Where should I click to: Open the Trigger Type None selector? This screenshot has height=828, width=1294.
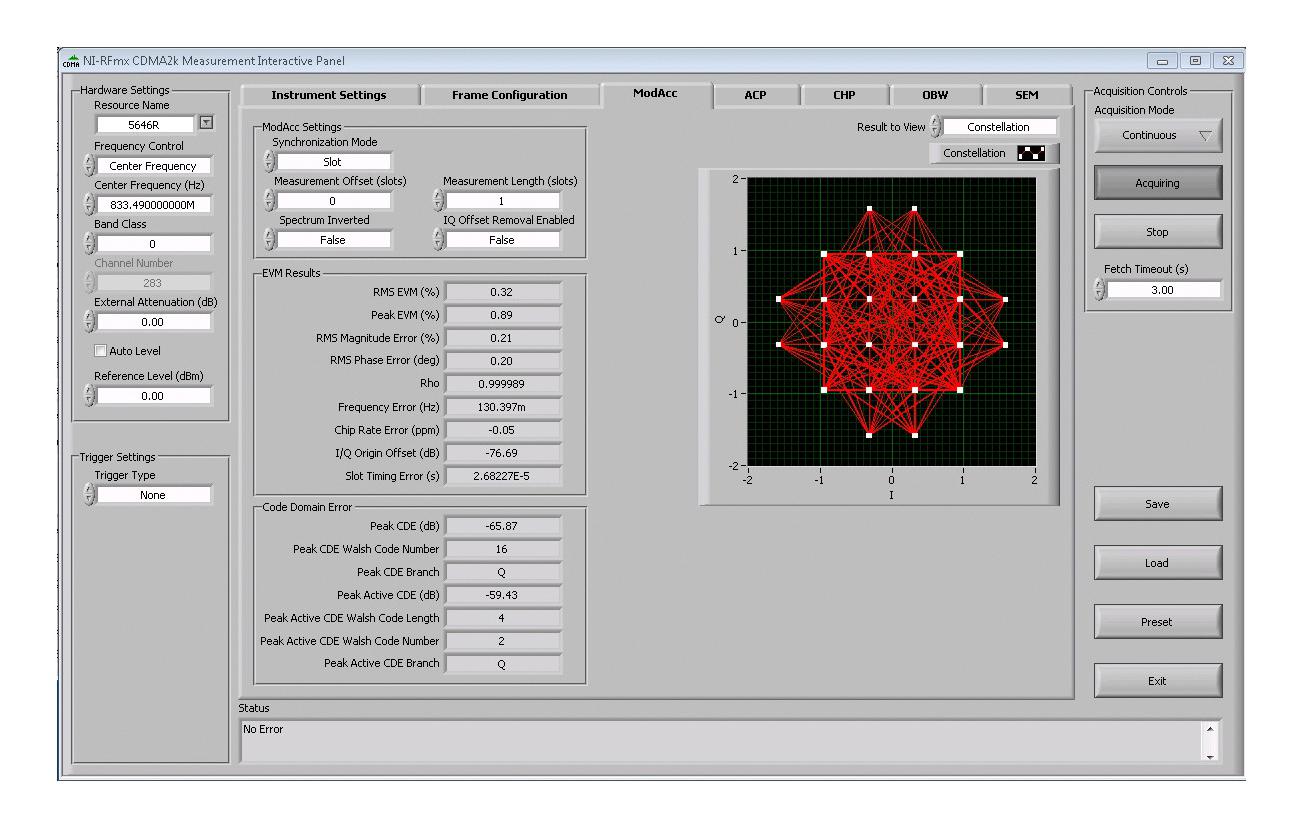click(x=154, y=495)
